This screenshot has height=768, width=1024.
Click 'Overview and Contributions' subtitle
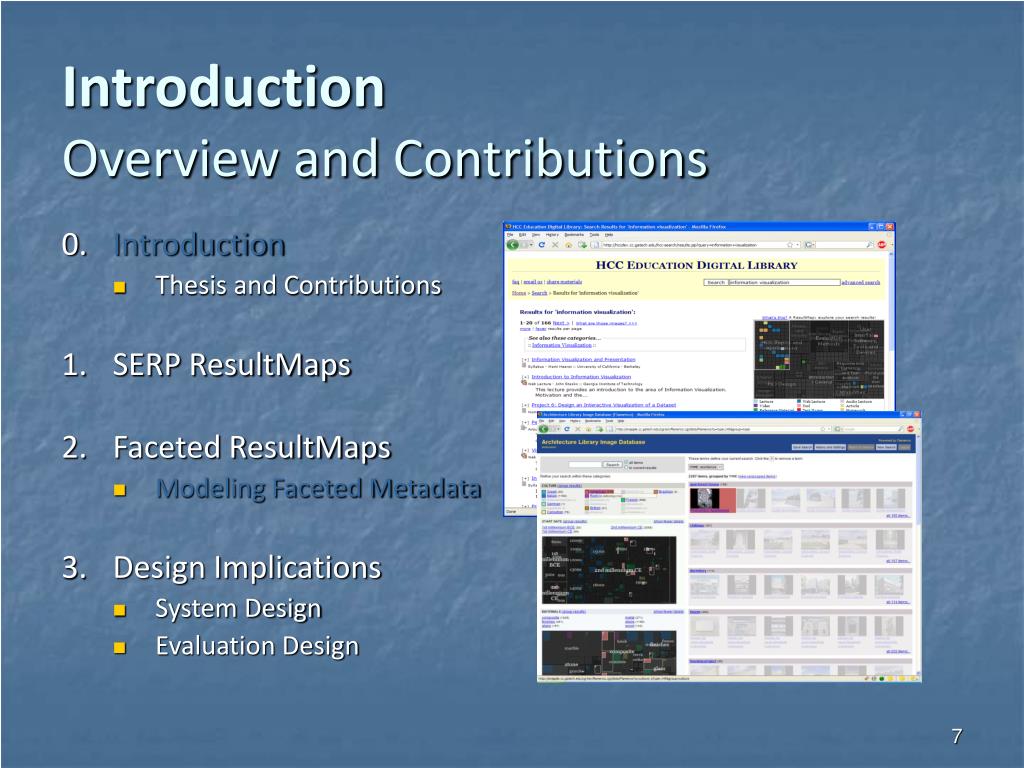(x=385, y=159)
